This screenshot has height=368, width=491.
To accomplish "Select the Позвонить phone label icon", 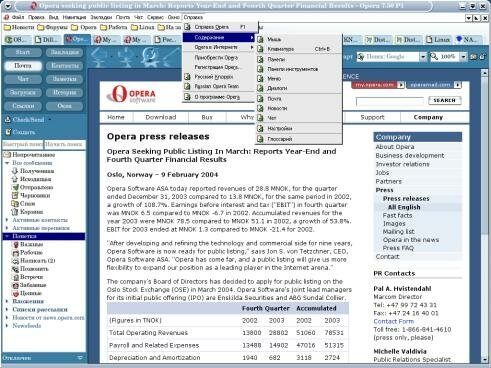I will pos(15,269).
